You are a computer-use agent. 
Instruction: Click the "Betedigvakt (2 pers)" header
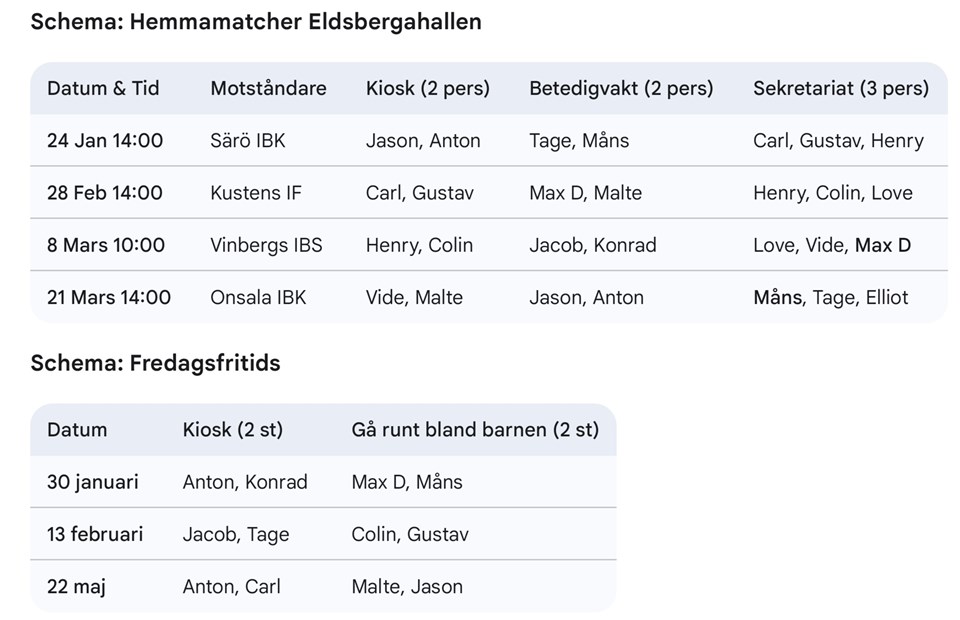[x=621, y=88]
